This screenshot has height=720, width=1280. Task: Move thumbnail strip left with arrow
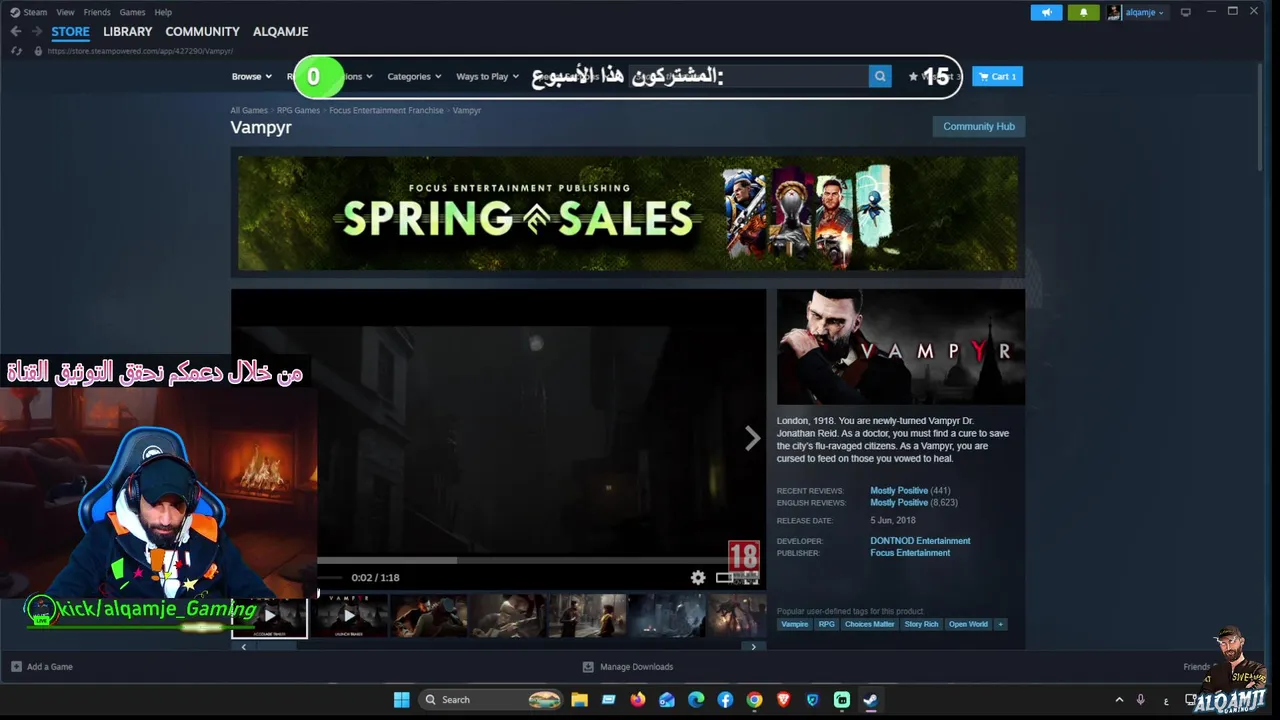243,647
